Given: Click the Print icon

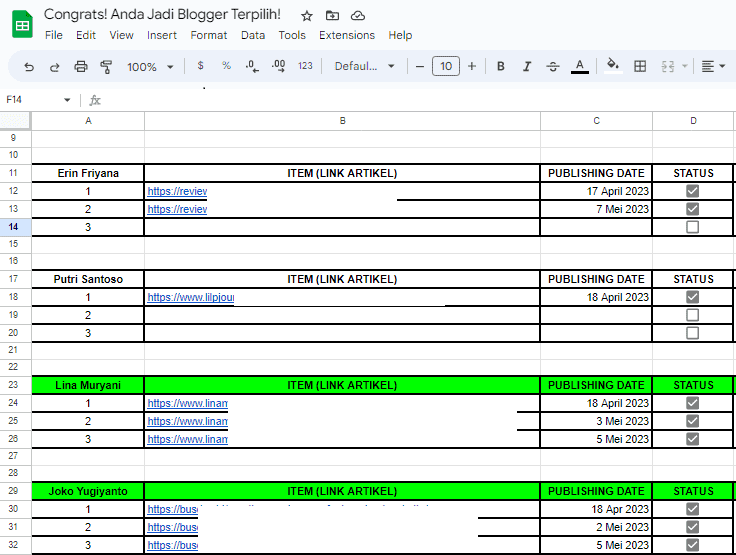Looking at the screenshot, I should pyautogui.click(x=81, y=67).
